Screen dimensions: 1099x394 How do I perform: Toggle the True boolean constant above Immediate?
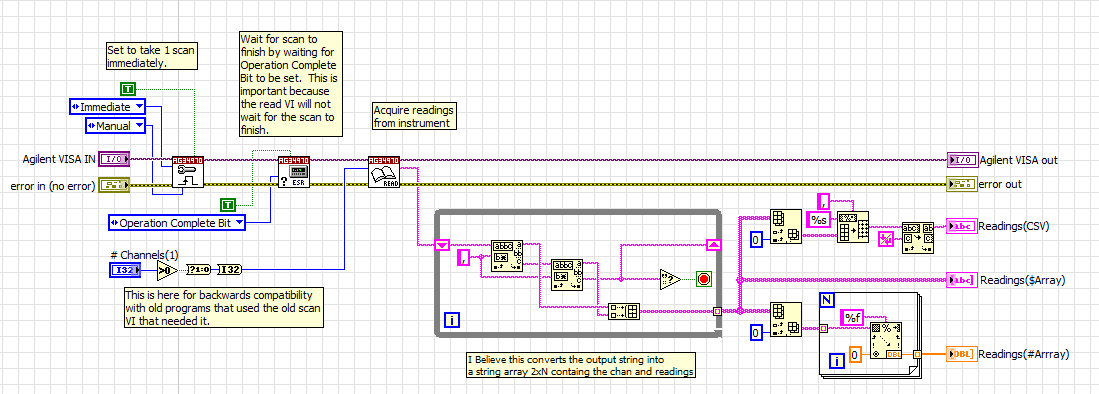(128, 88)
